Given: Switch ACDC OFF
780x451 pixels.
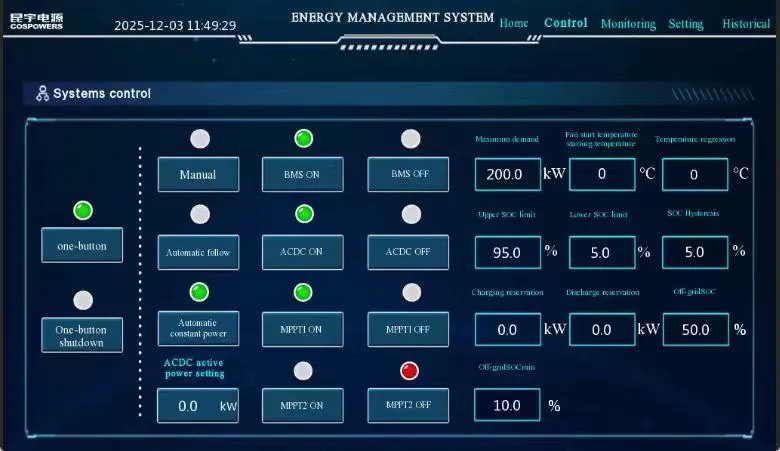Looking at the screenshot, I should tap(408, 252).
